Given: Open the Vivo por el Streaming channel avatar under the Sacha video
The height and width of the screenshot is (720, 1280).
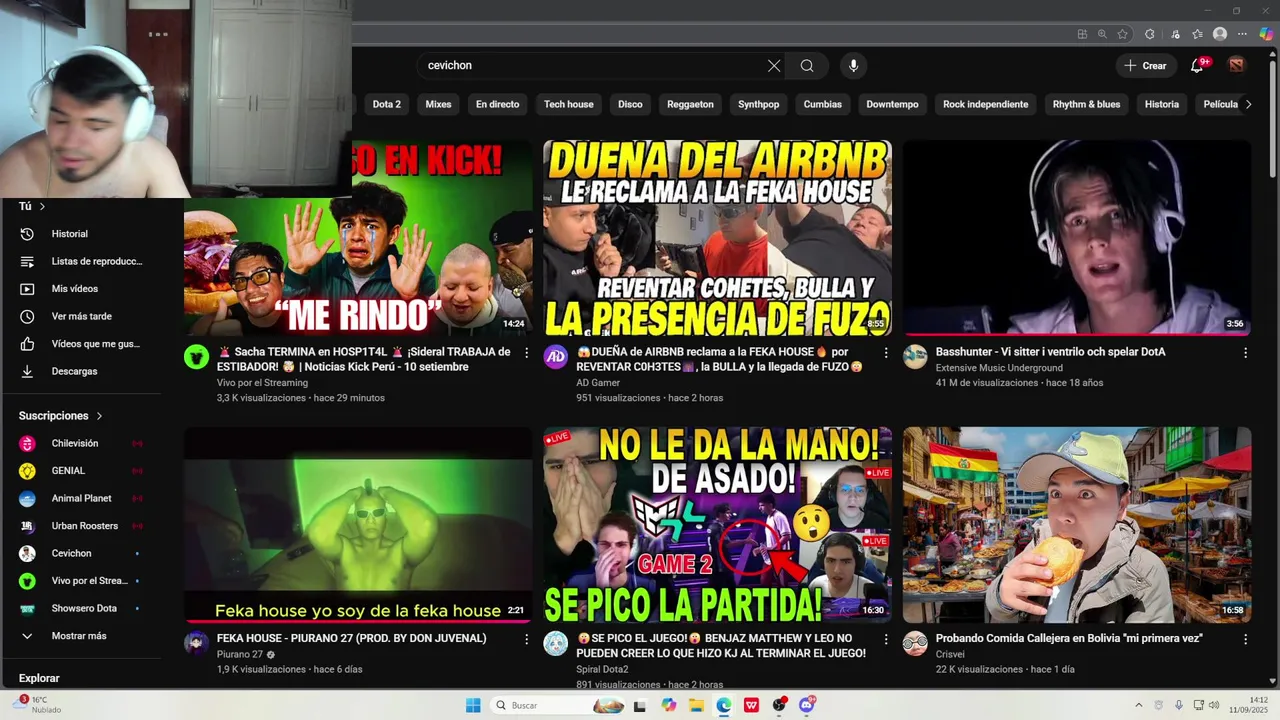Looking at the screenshot, I should [196, 357].
